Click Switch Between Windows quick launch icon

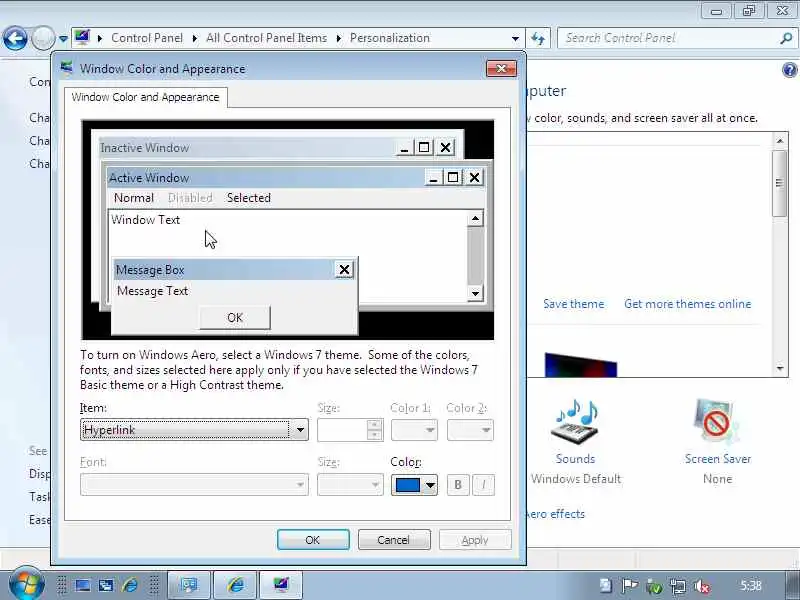[x=106, y=585]
